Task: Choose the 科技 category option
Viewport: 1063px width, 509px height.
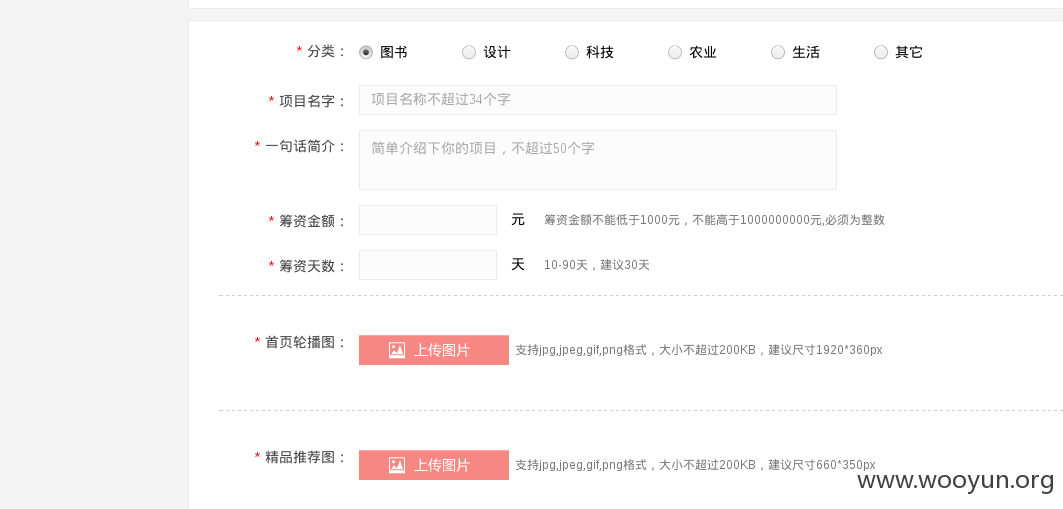Action: coord(572,52)
